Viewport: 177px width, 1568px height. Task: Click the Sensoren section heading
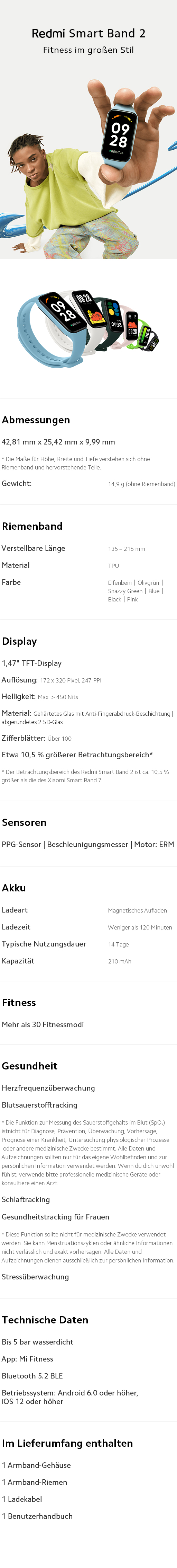click(x=24, y=822)
